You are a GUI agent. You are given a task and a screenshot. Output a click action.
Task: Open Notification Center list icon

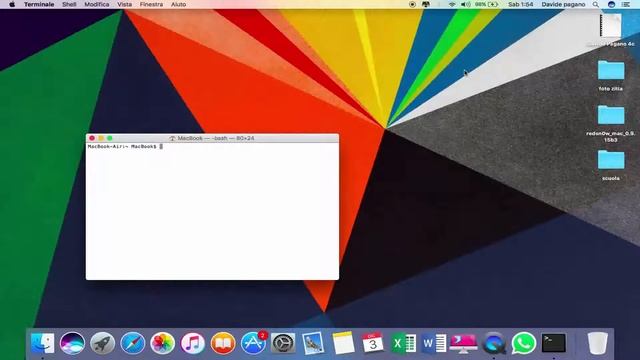tap(626, 4)
